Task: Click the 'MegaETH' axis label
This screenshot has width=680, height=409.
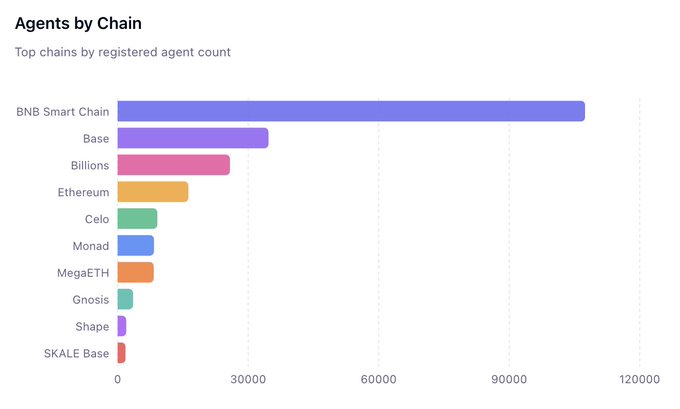Action: tap(83, 273)
